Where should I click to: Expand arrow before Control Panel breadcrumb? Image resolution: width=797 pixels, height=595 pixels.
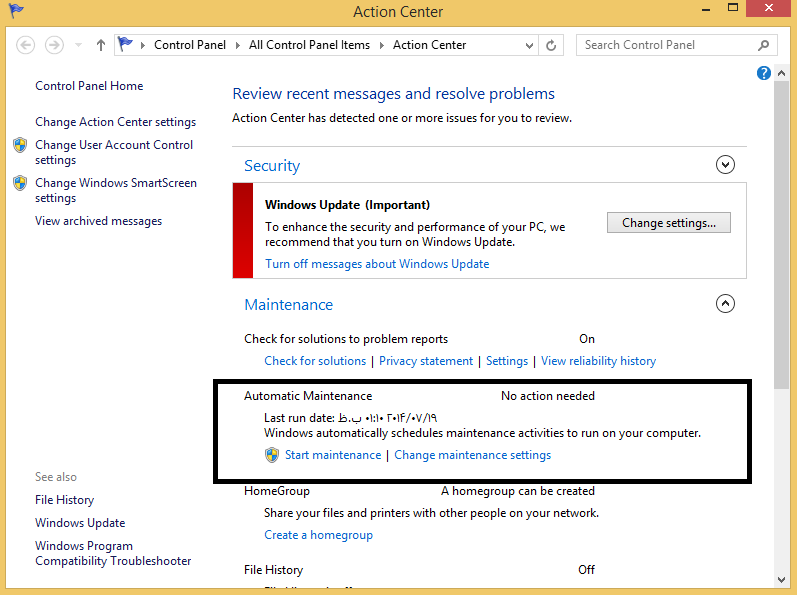(x=143, y=45)
